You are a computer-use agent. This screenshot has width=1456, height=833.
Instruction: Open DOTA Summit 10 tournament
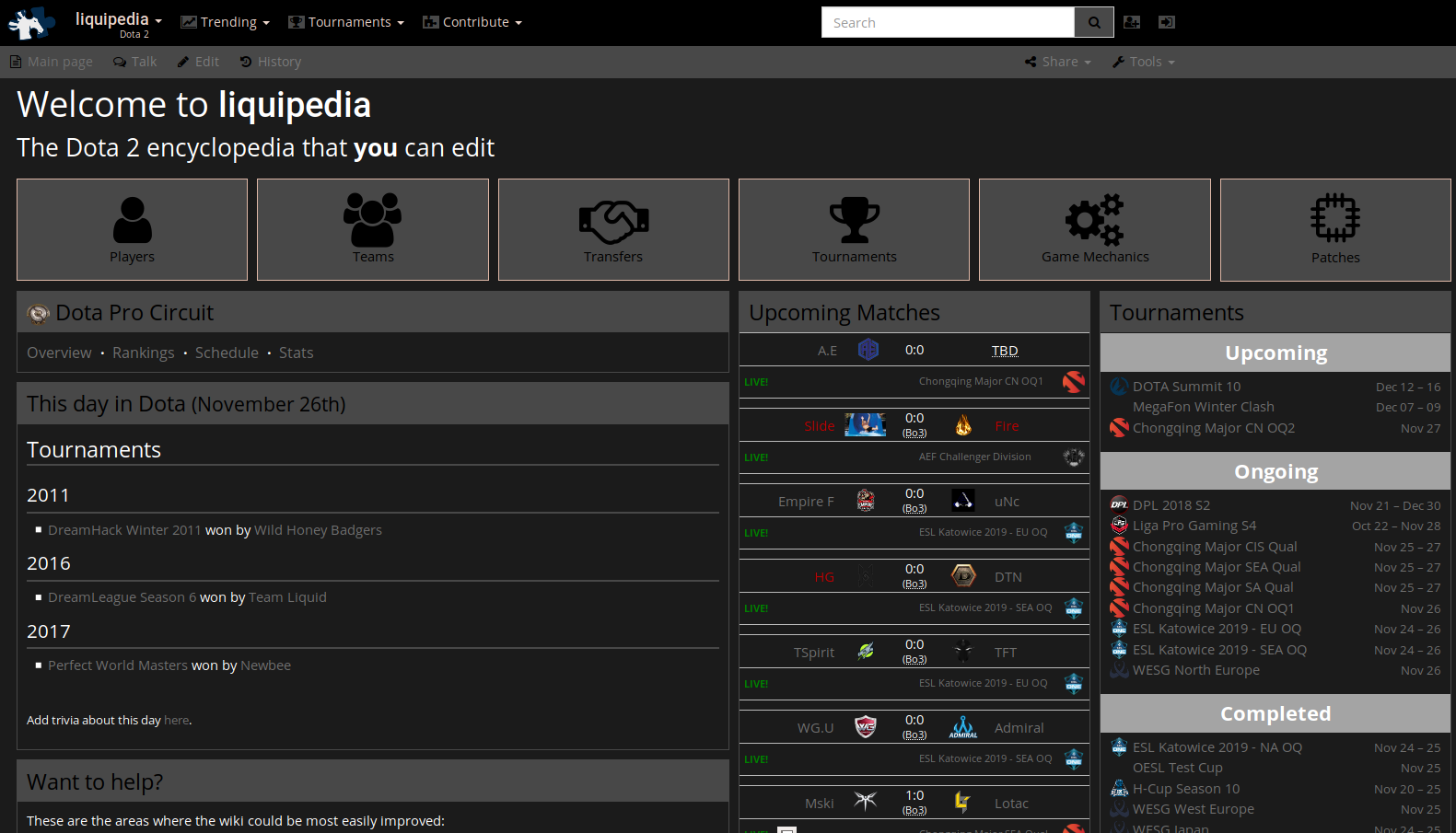coord(1186,387)
